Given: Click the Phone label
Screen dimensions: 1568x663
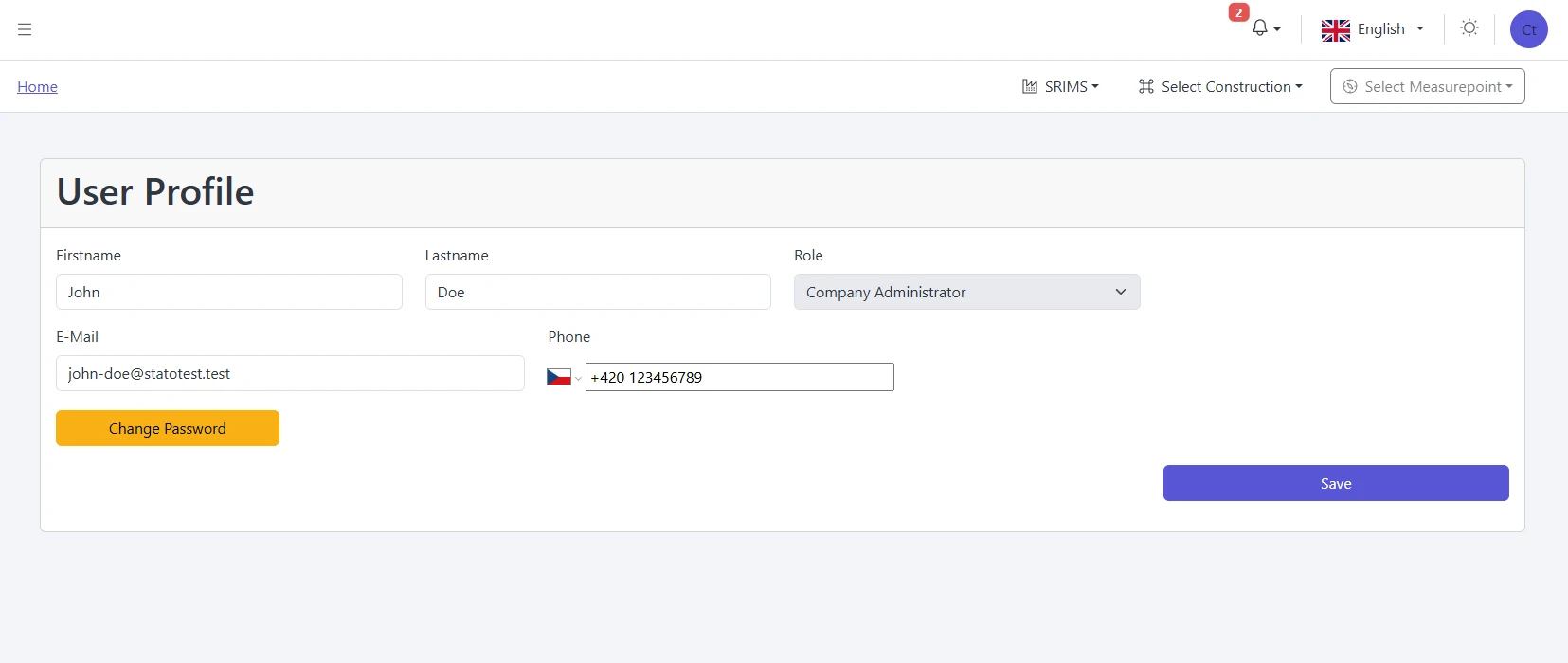Looking at the screenshot, I should pyautogui.click(x=568, y=336).
